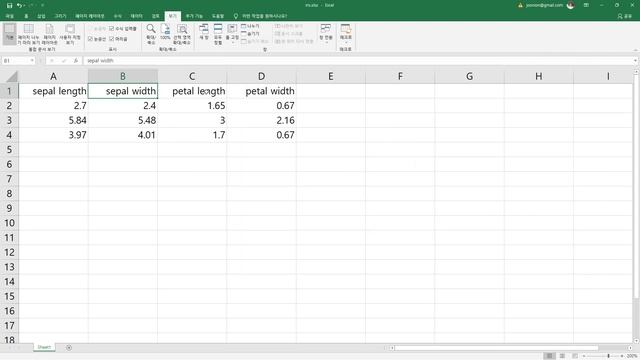The image size is (640, 360).
Task: Click the New Sheet plus icon
Action: tap(69, 348)
